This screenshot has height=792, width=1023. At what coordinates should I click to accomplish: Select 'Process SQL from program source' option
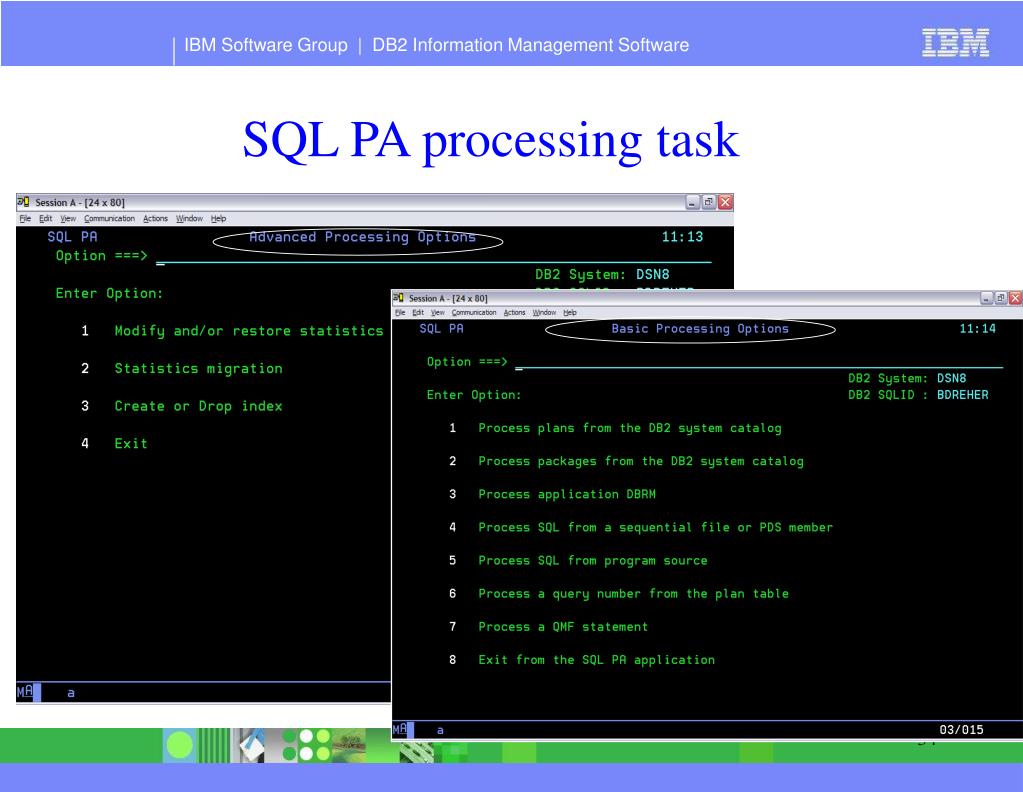[592, 560]
